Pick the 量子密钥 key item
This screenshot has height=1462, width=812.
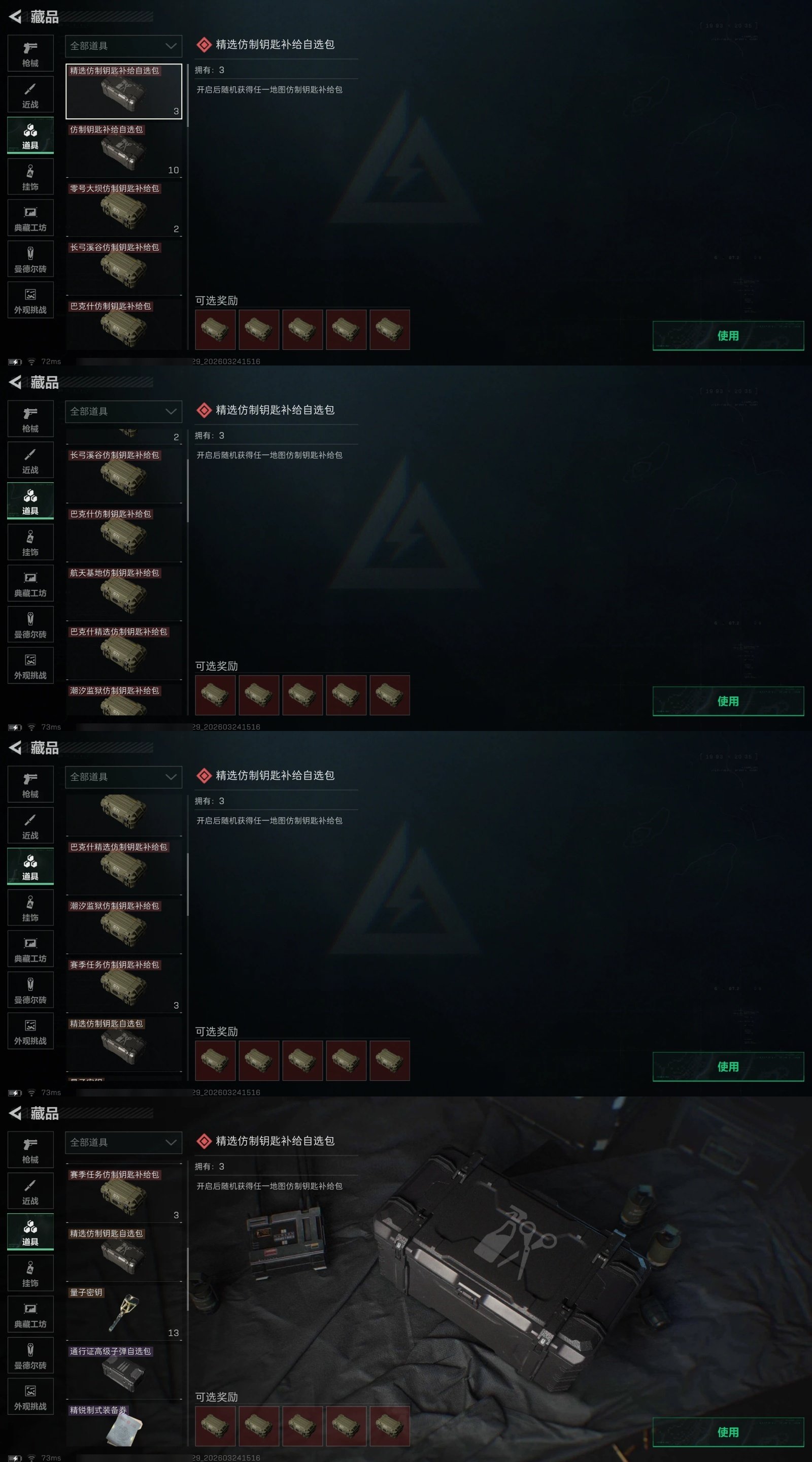[x=124, y=1313]
